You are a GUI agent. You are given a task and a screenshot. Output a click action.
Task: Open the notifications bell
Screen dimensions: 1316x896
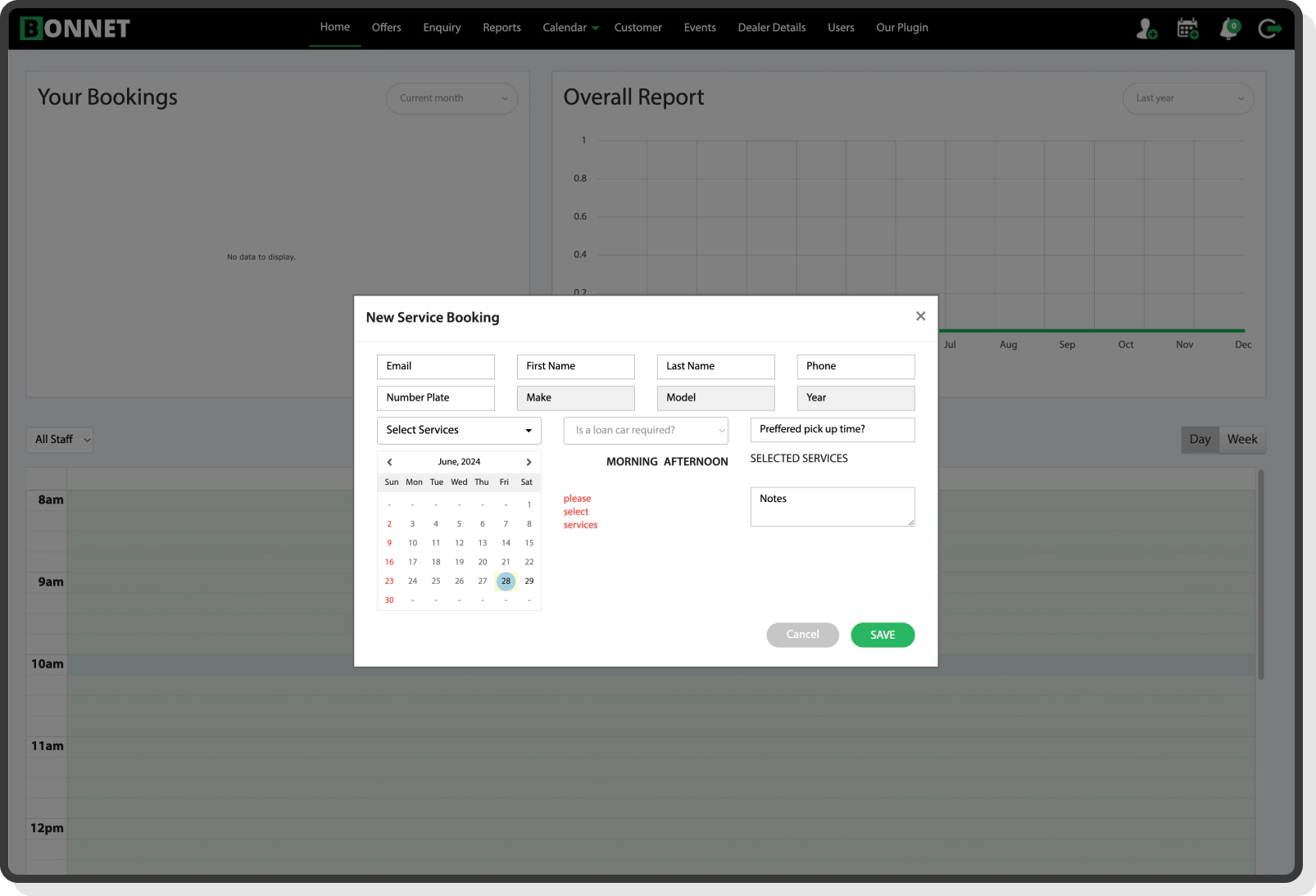point(1228,29)
